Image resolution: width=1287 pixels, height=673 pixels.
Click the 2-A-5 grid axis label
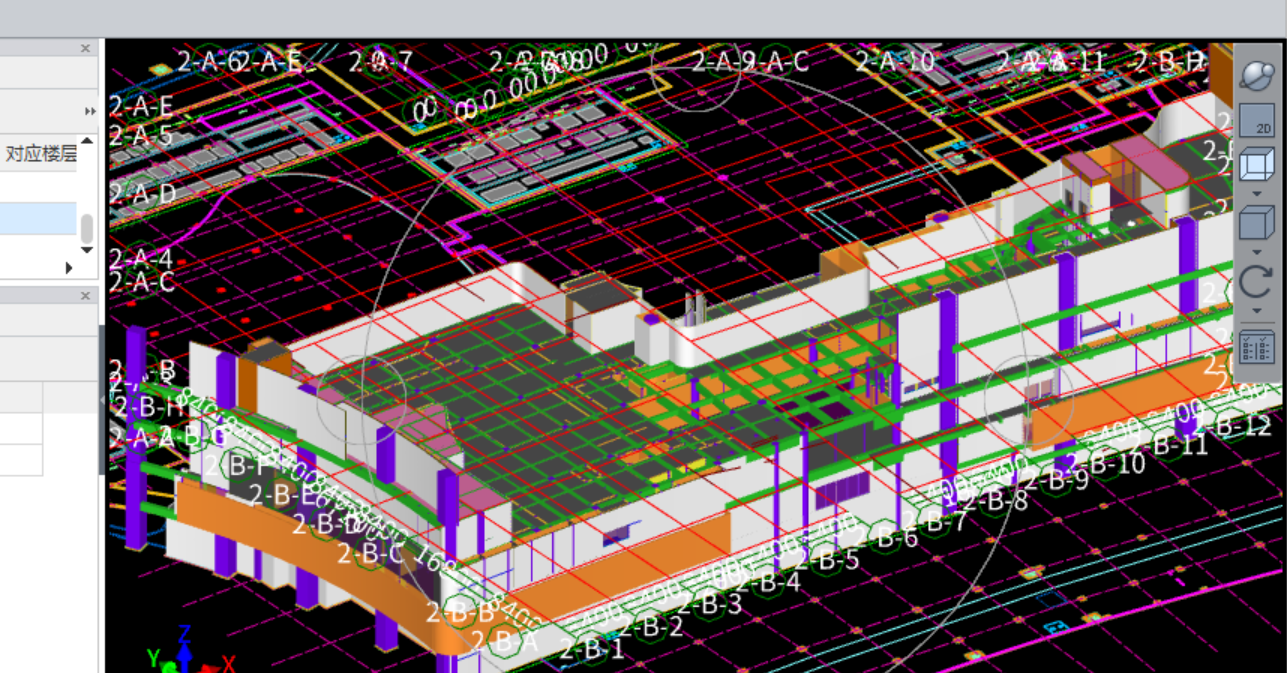140,135
